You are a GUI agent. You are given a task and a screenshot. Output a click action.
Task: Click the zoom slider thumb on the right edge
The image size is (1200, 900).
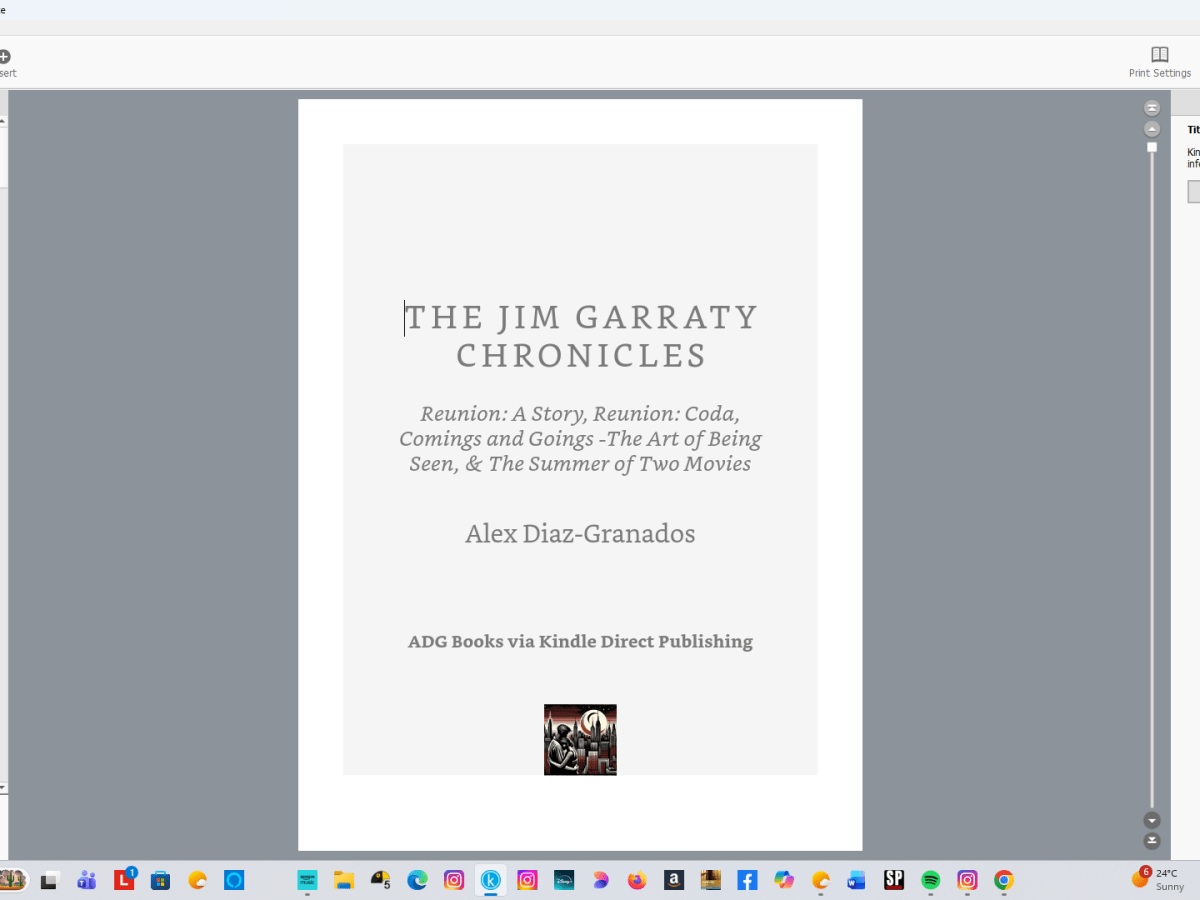click(x=1152, y=147)
